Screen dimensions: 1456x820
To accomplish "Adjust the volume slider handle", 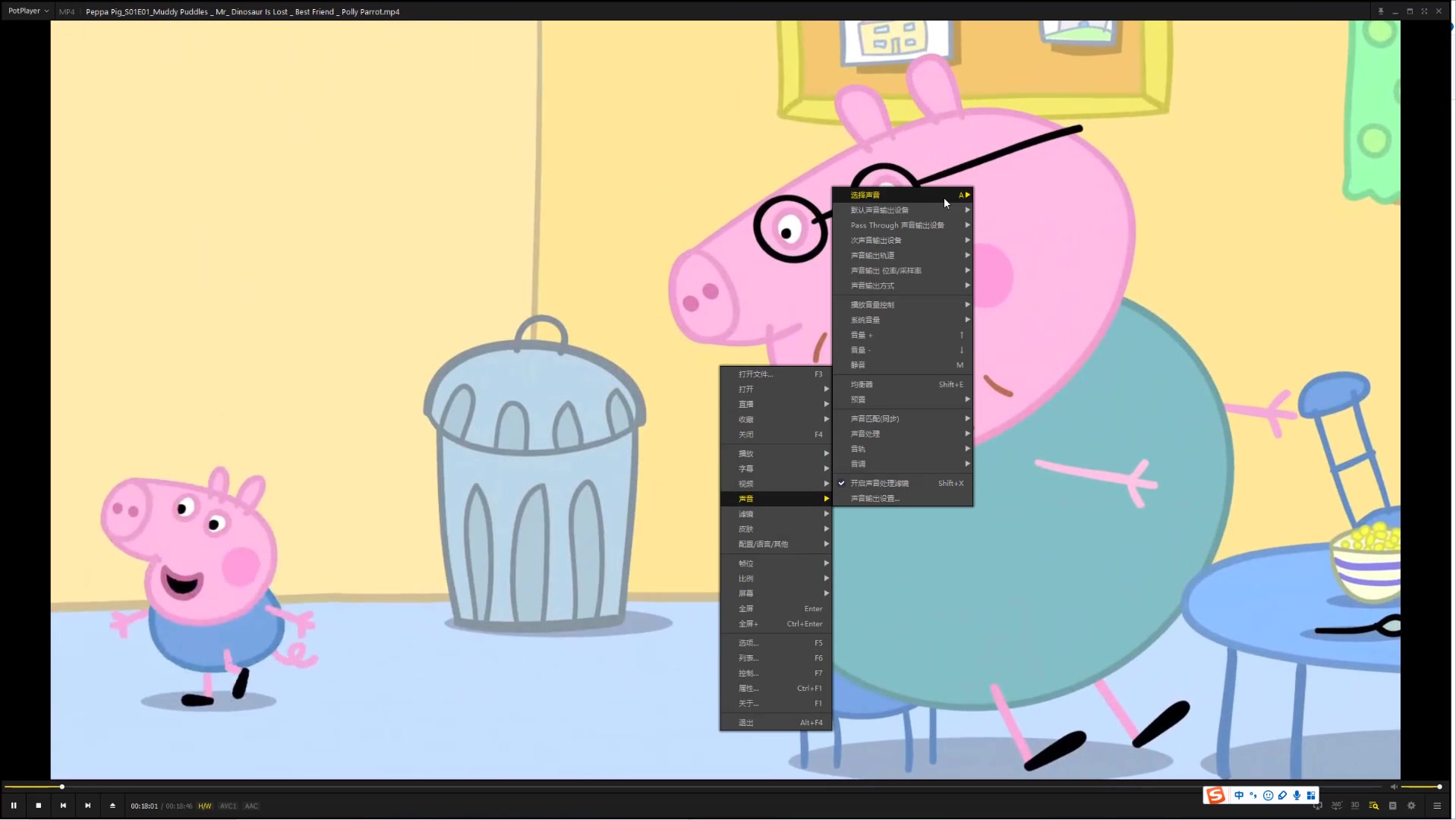I will (x=1439, y=787).
